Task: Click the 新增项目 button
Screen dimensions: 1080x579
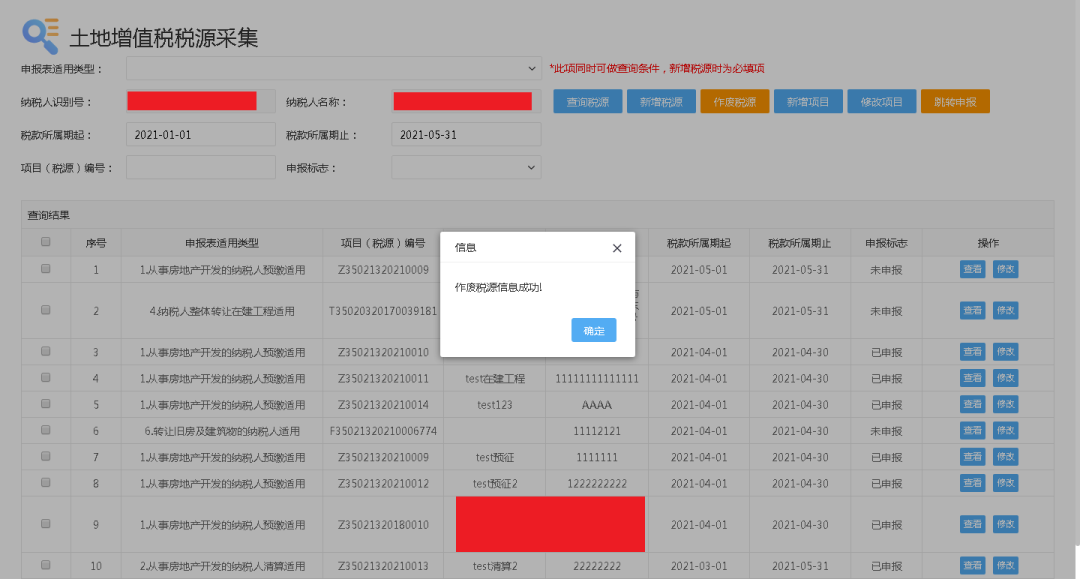Action: (808, 101)
